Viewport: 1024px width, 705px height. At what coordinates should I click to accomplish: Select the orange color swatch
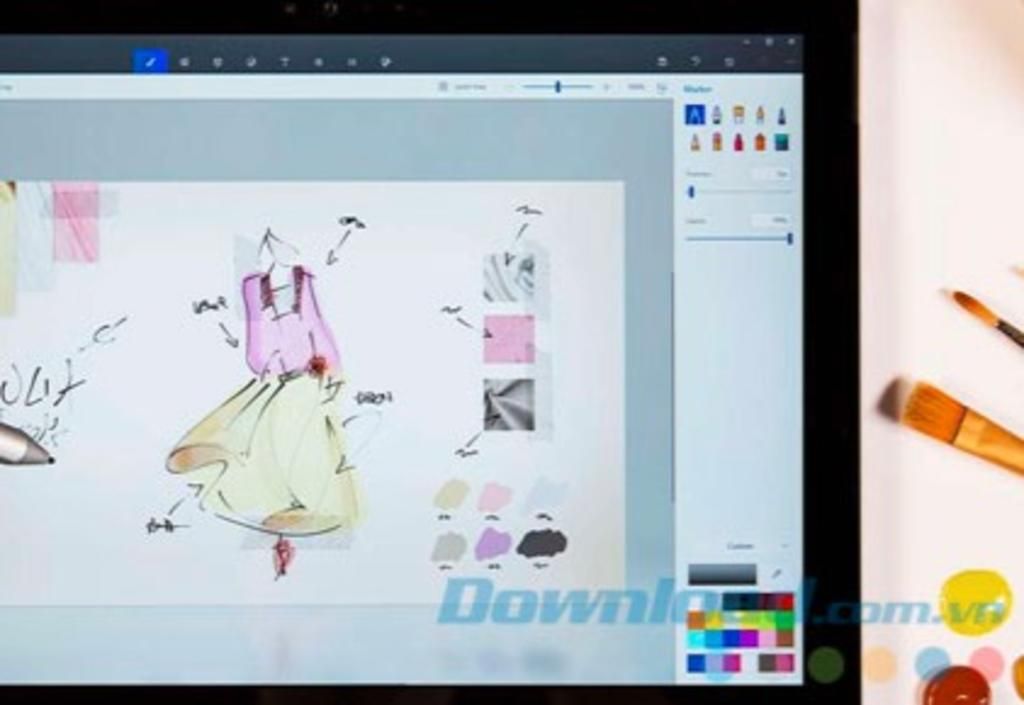(x=696, y=620)
